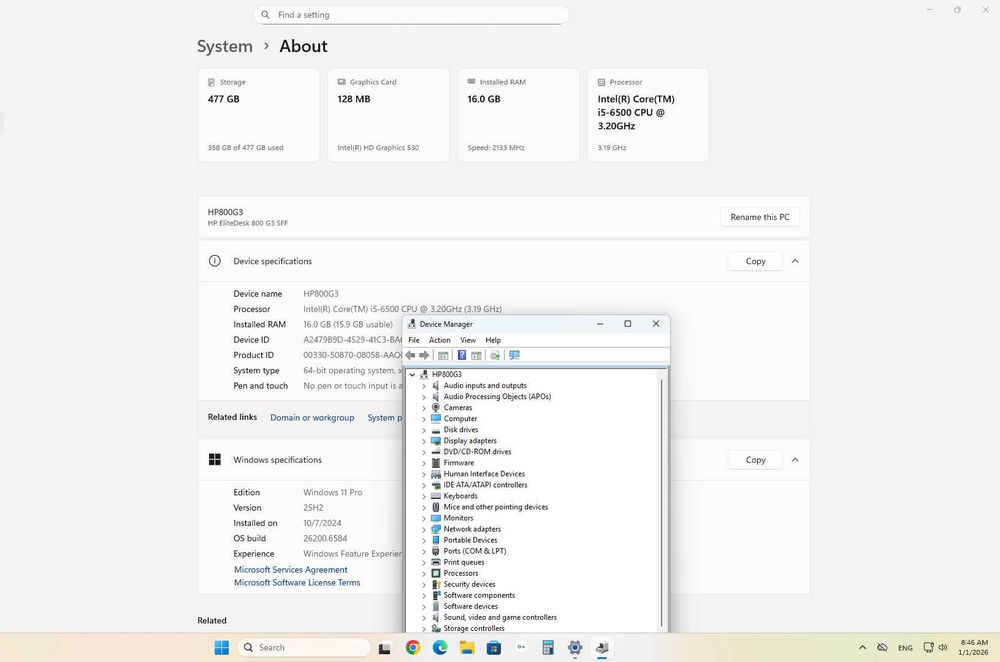Collapse Device specifications section chevron
Screen dimensions: 1000x662
click(795, 261)
